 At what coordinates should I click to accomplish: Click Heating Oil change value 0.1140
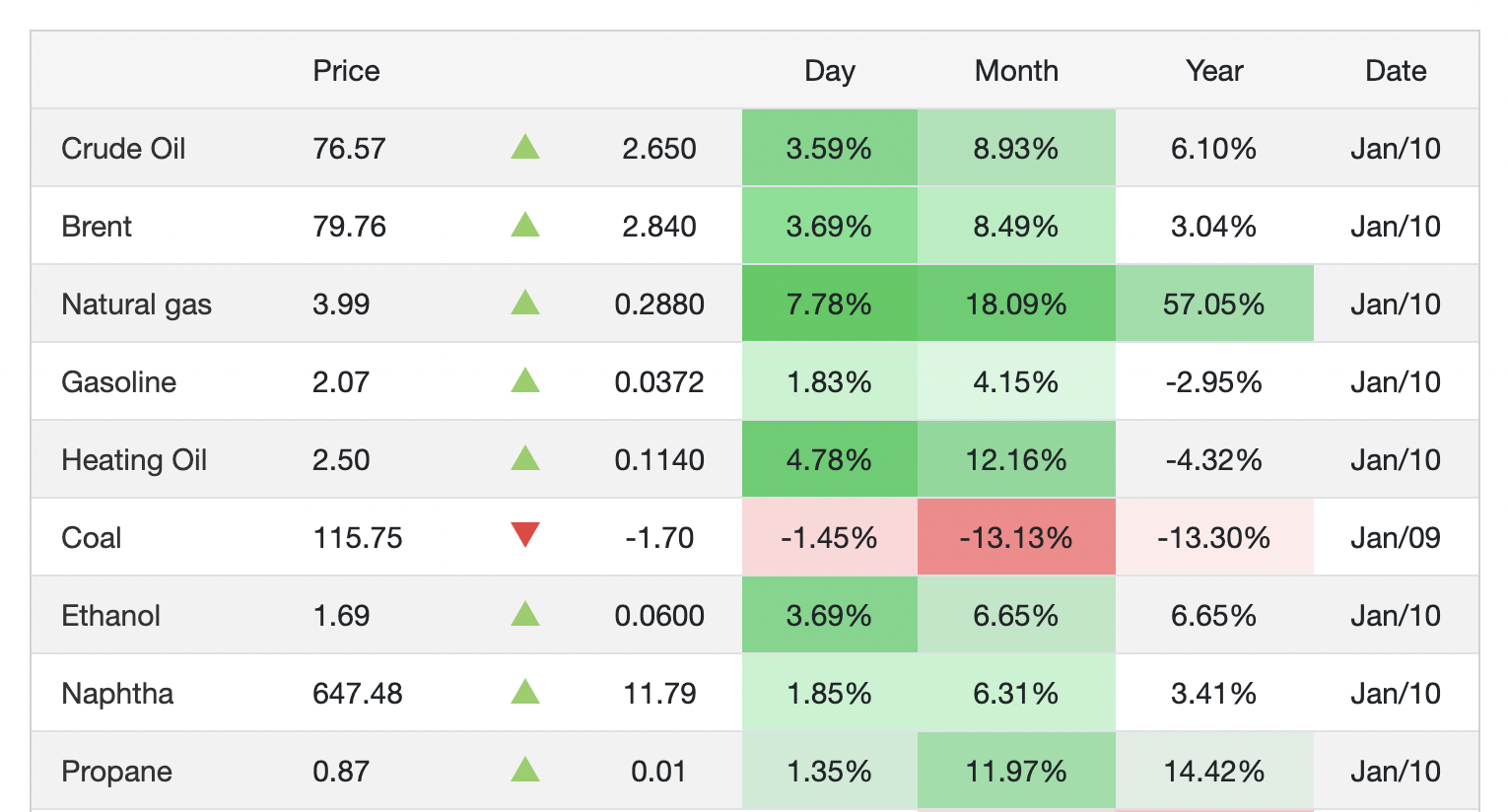coord(659,460)
